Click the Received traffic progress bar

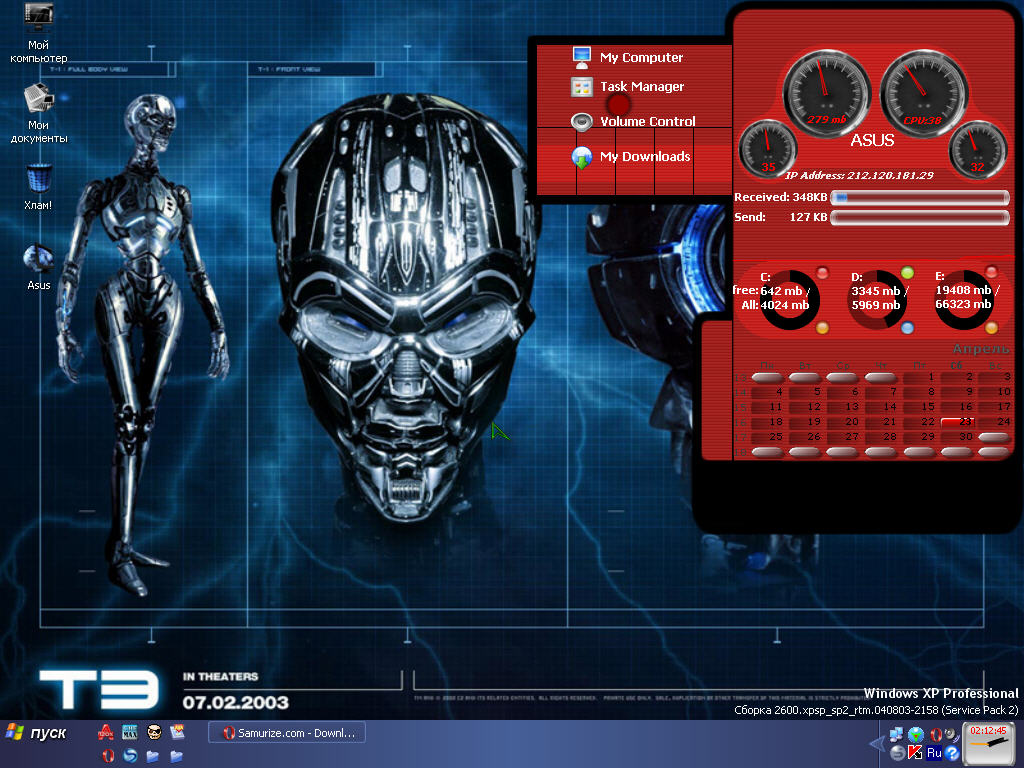point(920,197)
